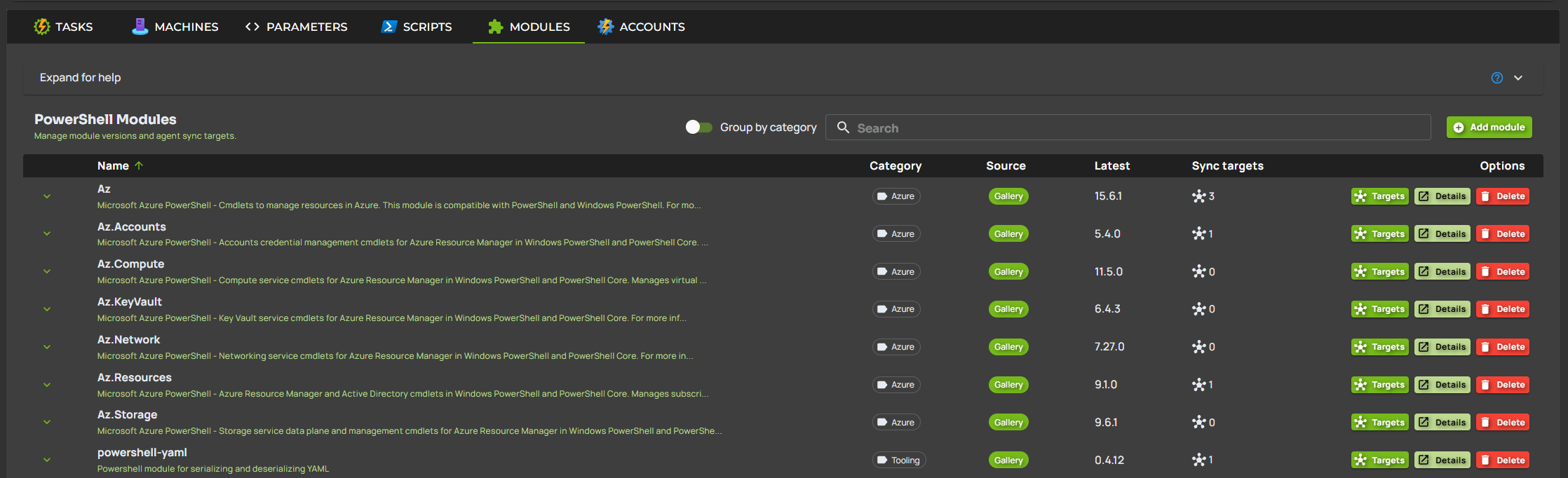This screenshot has width=1568, height=478.
Task: Click the blue help question mark icon
Action: [x=1497, y=78]
